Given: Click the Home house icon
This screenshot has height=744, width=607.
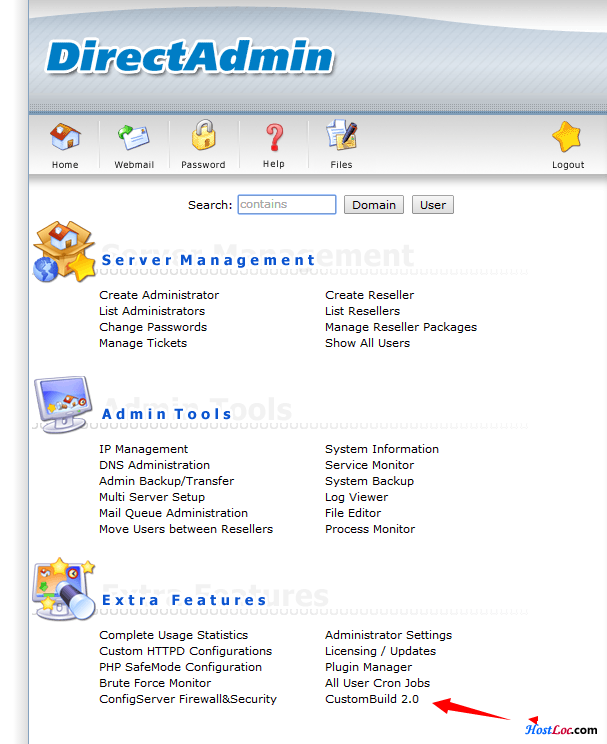Looking at the screenshot, I should [x=65, y=137].
